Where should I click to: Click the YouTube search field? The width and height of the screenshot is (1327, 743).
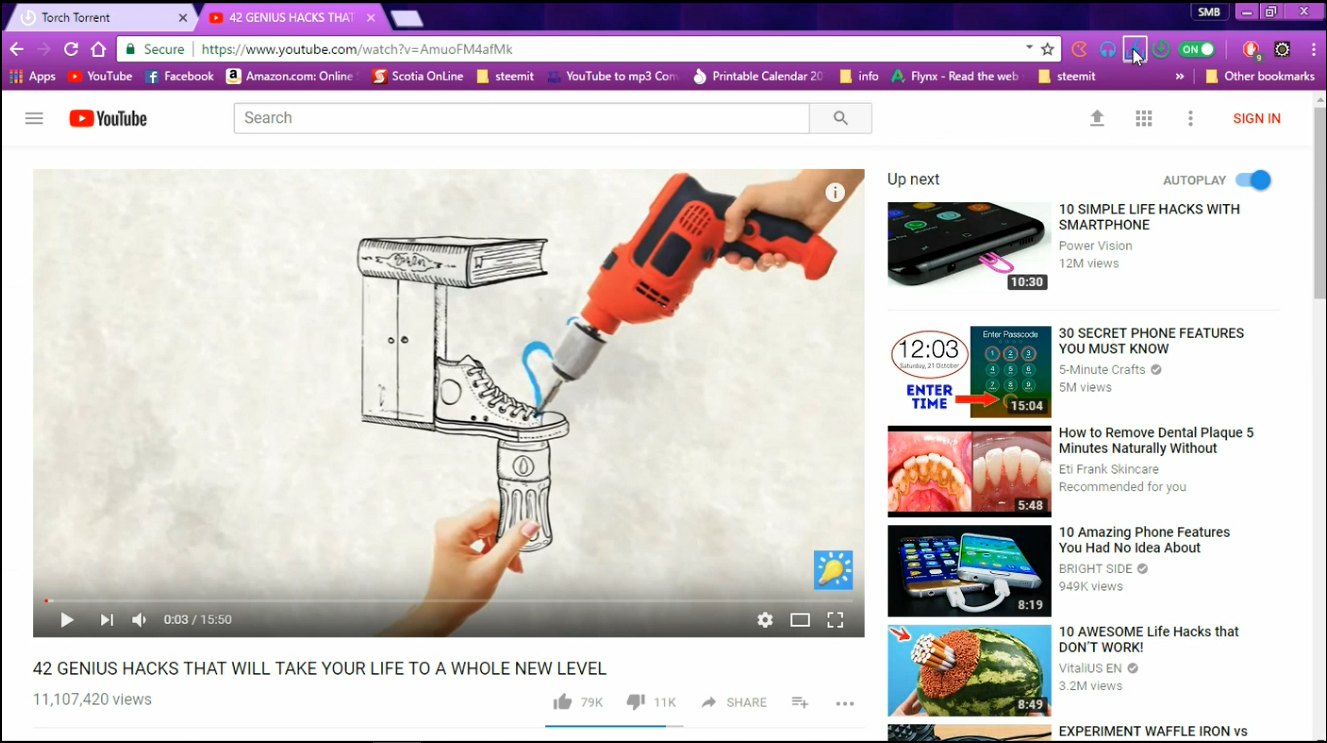tap(521, 118)
